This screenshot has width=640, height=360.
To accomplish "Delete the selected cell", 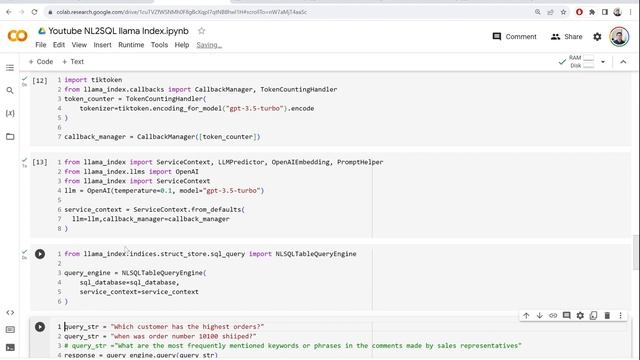I will (x=607, y=316).
